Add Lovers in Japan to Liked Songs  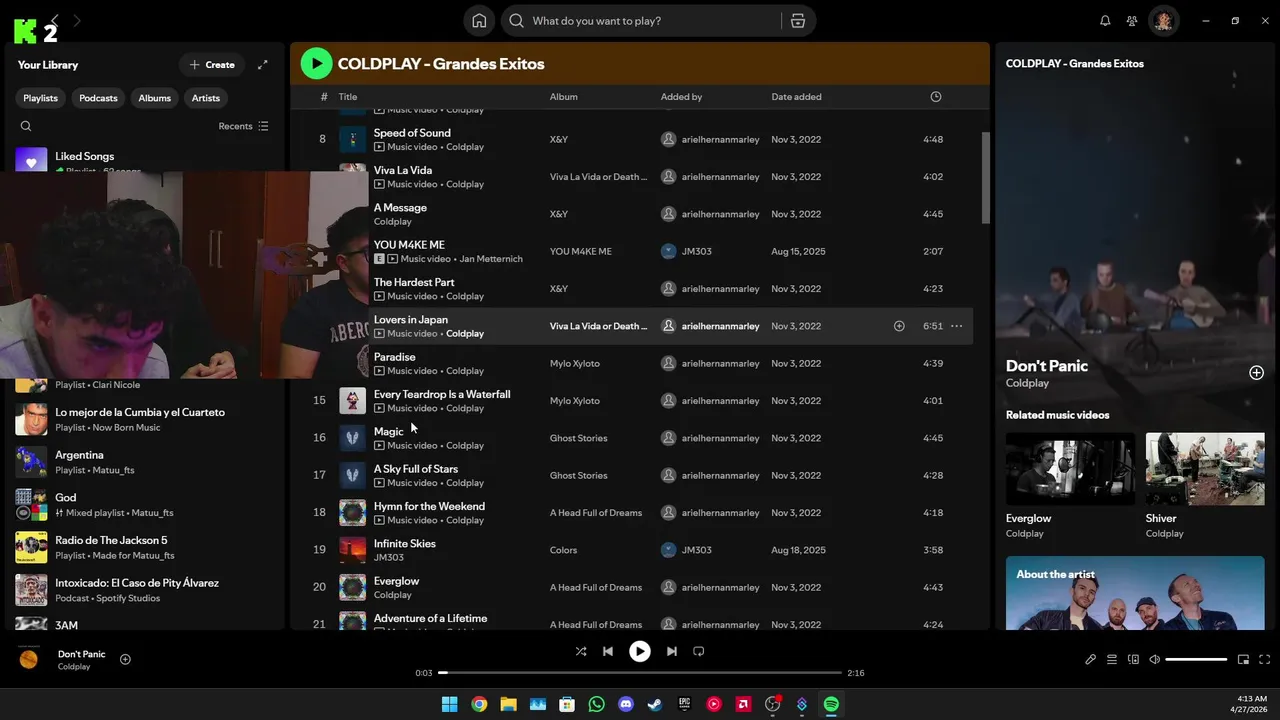(x=899, y=326)
